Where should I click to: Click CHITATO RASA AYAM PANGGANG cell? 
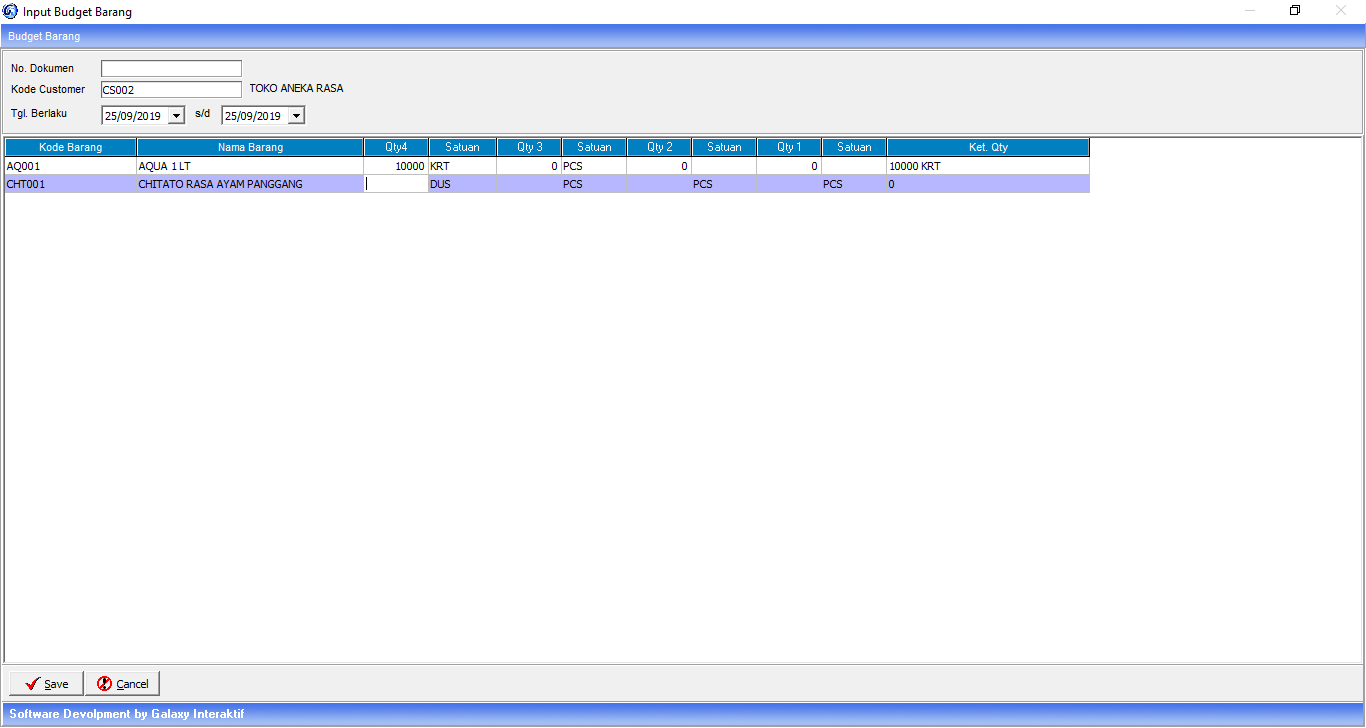click(250, 184)
